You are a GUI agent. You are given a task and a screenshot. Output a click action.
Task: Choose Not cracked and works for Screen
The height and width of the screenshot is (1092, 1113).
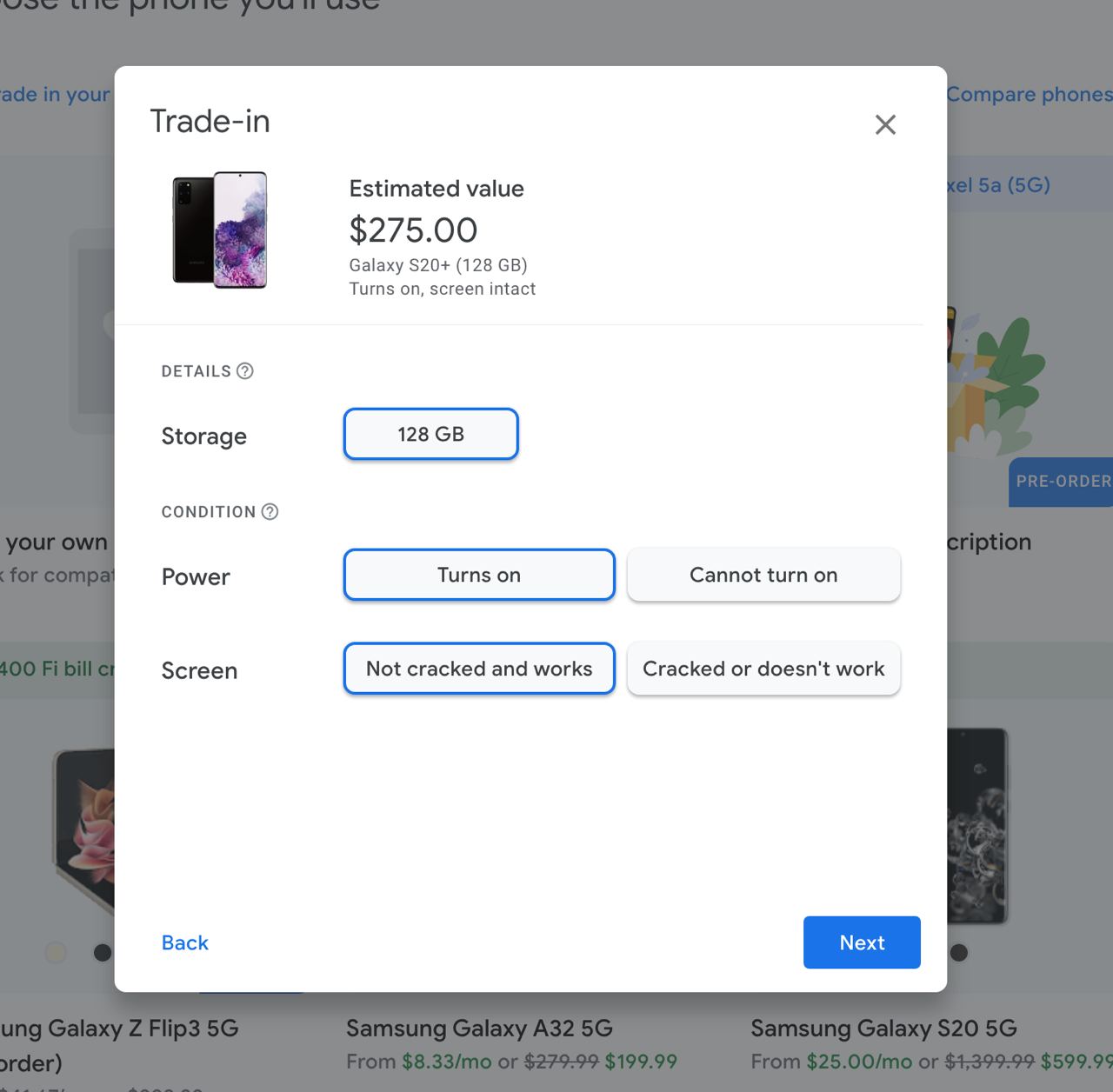pos(478,669)
